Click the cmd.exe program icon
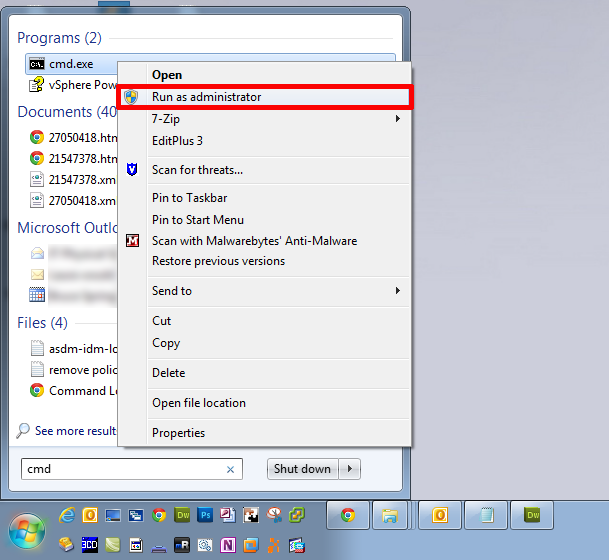 pyautogui.click(x=37, y=64)
